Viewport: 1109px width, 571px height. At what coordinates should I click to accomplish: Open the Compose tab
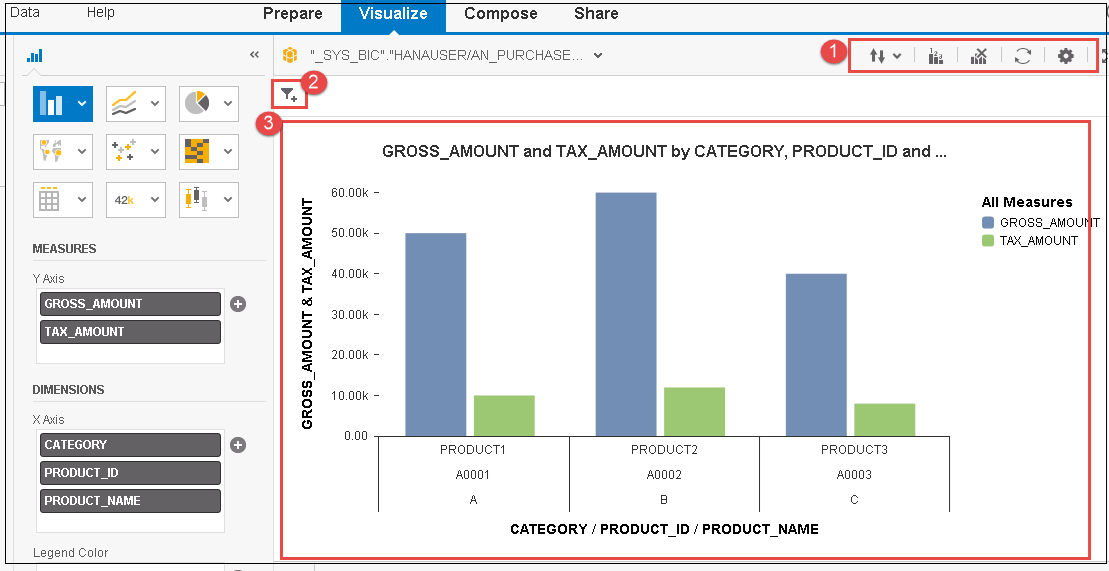point(500,14)
